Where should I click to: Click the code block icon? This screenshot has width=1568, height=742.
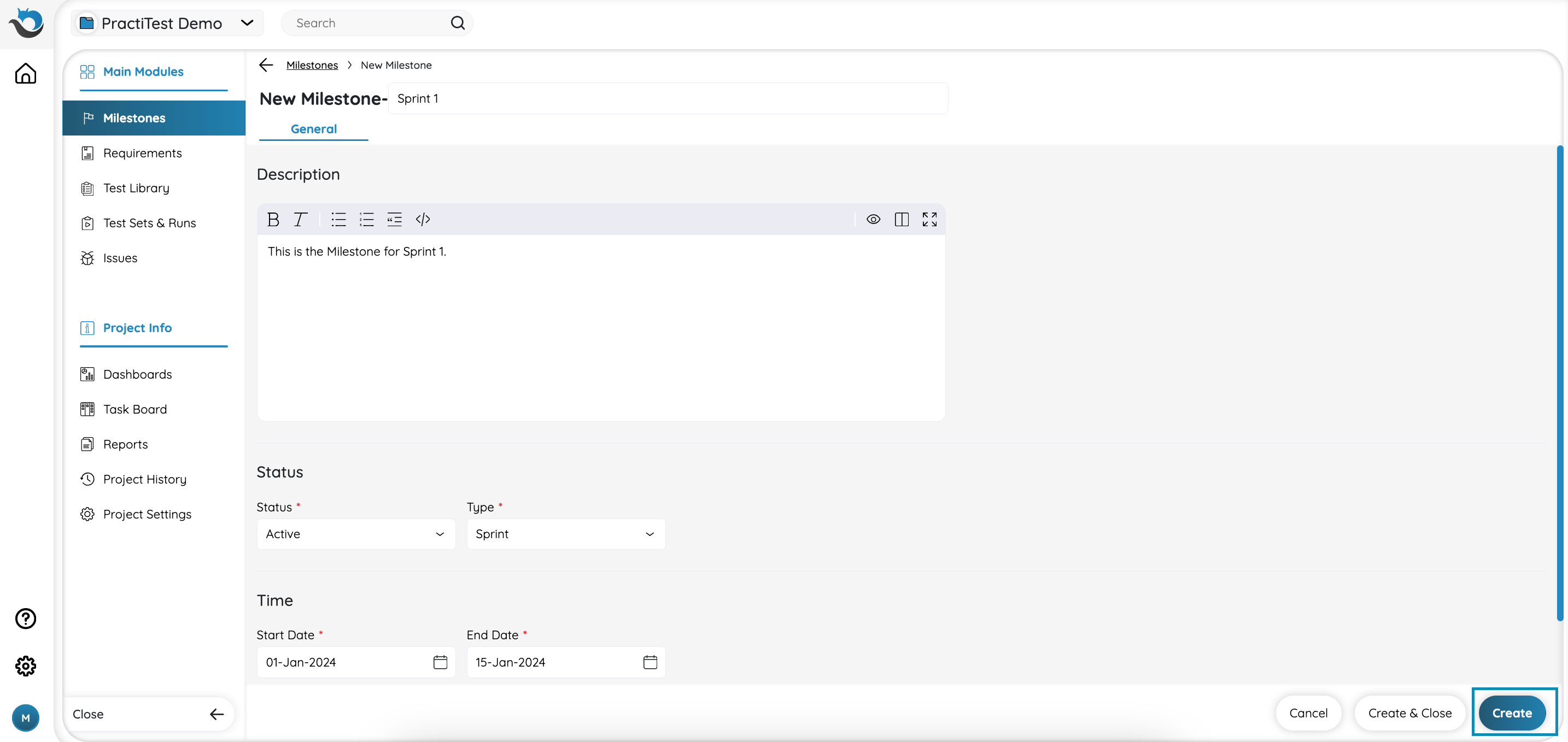coord(423,220)
